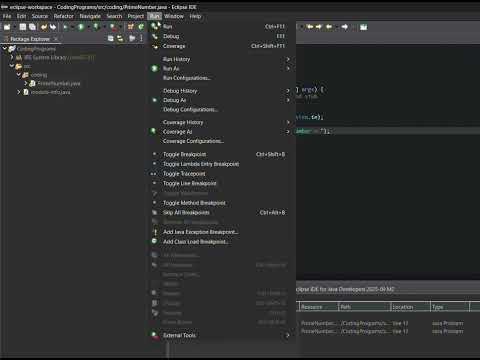The height and width of the screenshot is (360, 480).
Task: Open the Project menu
Action: tap(136, 16)
